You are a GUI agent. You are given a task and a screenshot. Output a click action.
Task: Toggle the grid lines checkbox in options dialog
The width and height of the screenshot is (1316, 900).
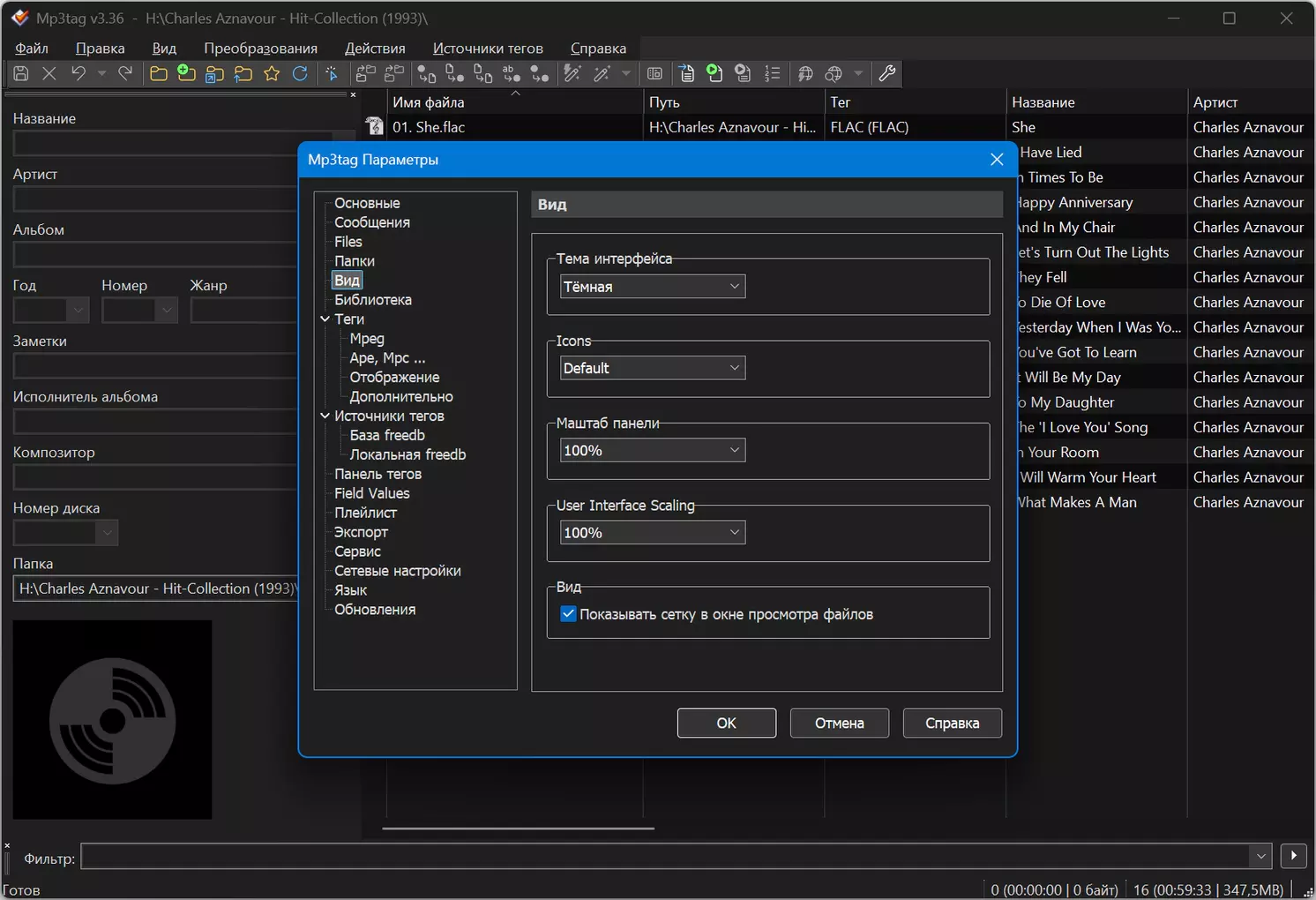coord(569,614)
